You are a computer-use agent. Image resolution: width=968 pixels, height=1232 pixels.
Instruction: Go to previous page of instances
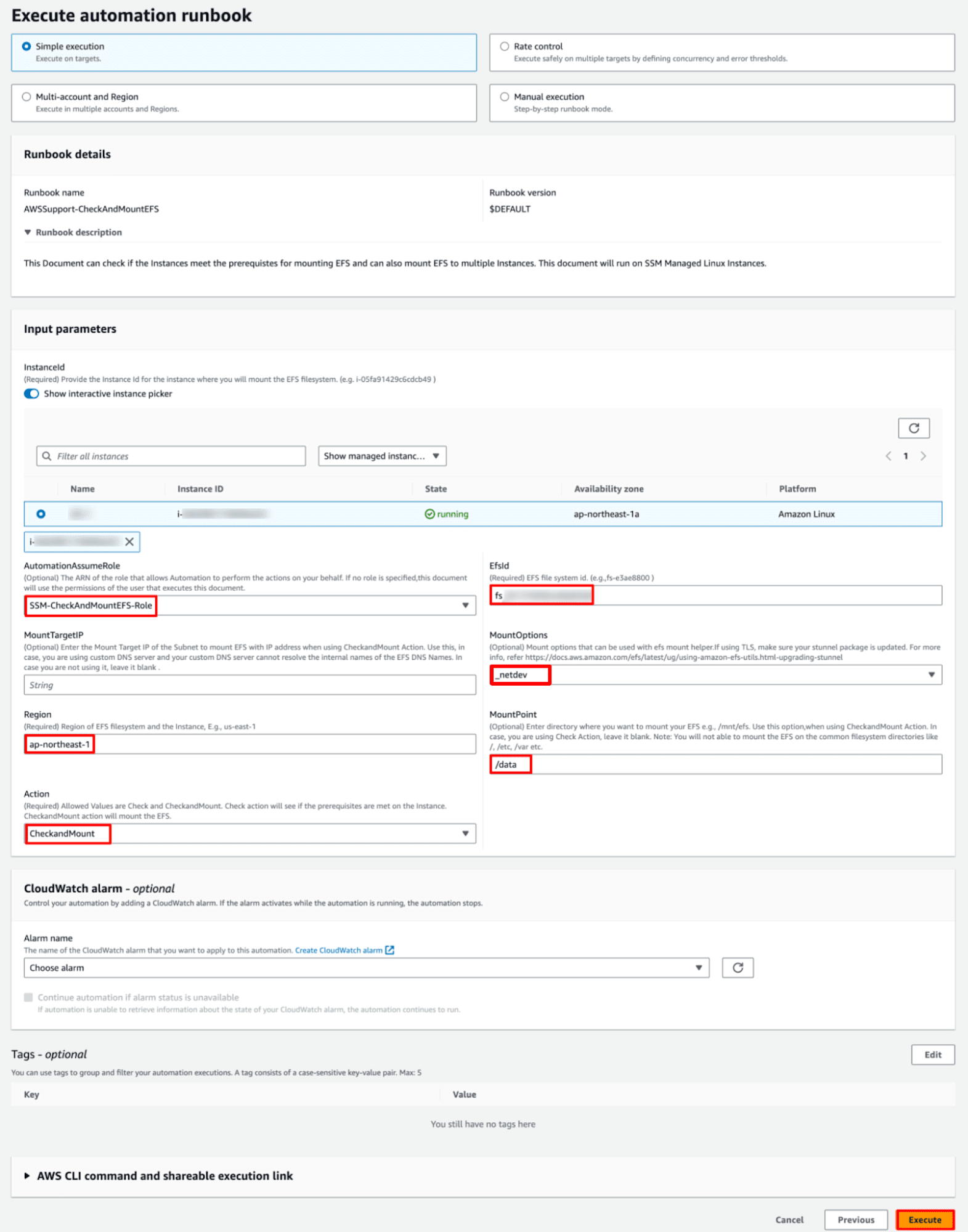click(x=889, y=456)
